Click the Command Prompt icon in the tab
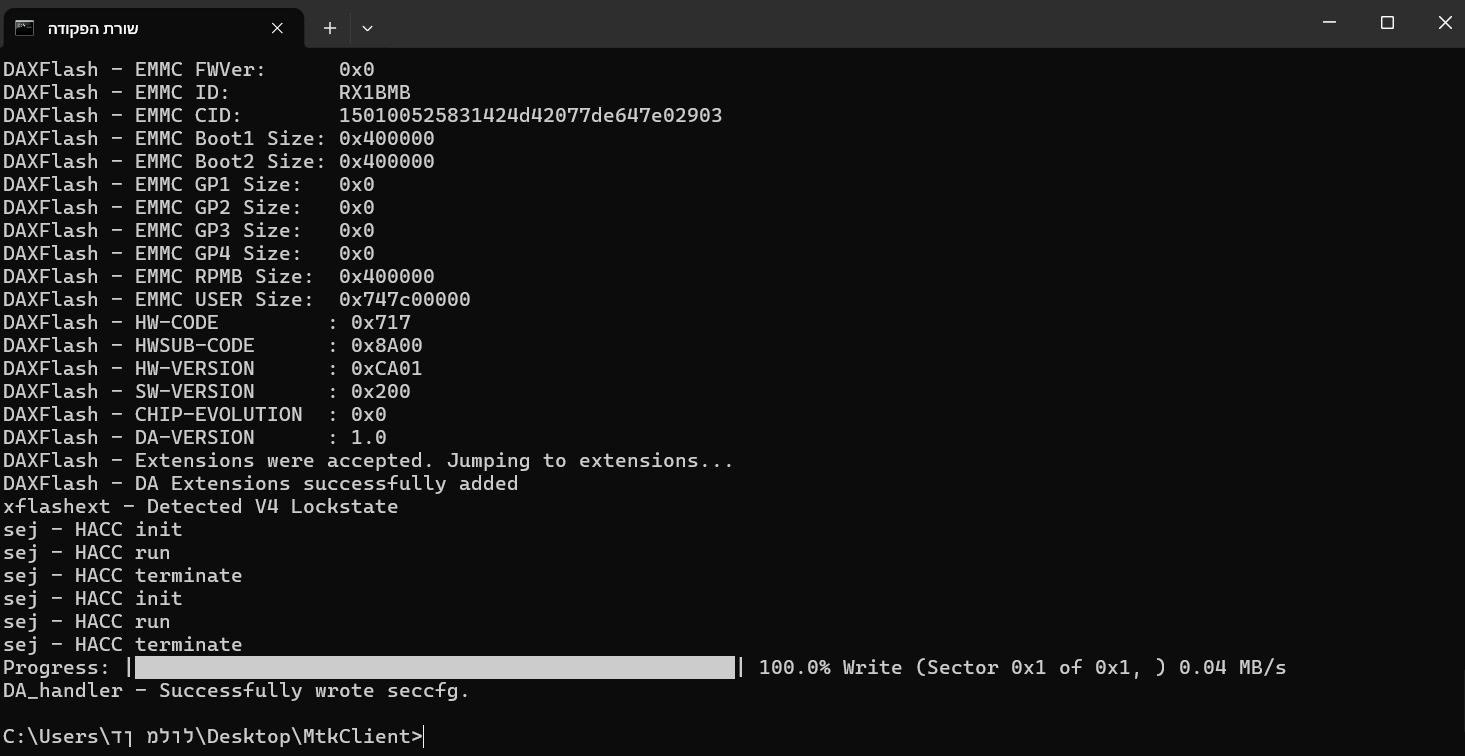 [x=24, y=28]
